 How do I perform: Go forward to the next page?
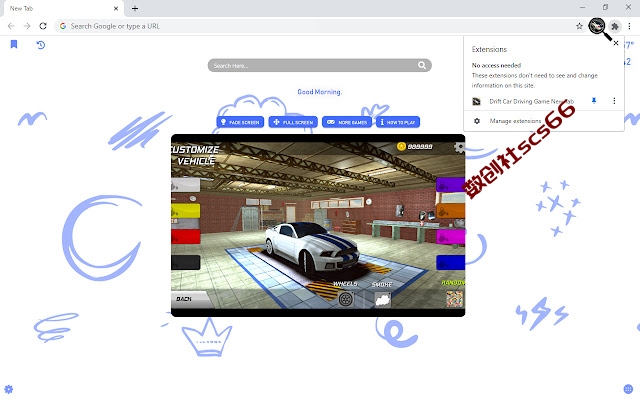tap(27, 26)
